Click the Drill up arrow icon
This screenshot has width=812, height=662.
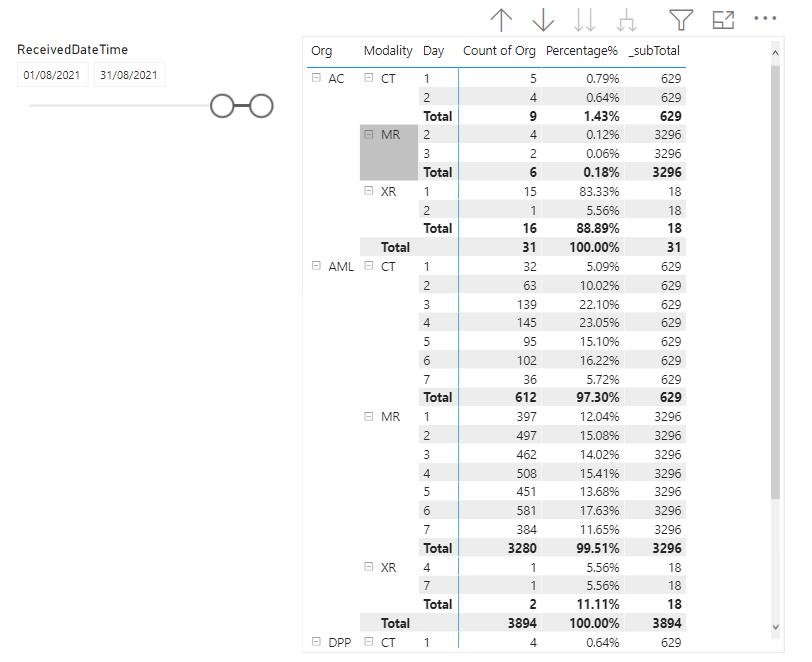pyautogui.click(x=501, y=20)
